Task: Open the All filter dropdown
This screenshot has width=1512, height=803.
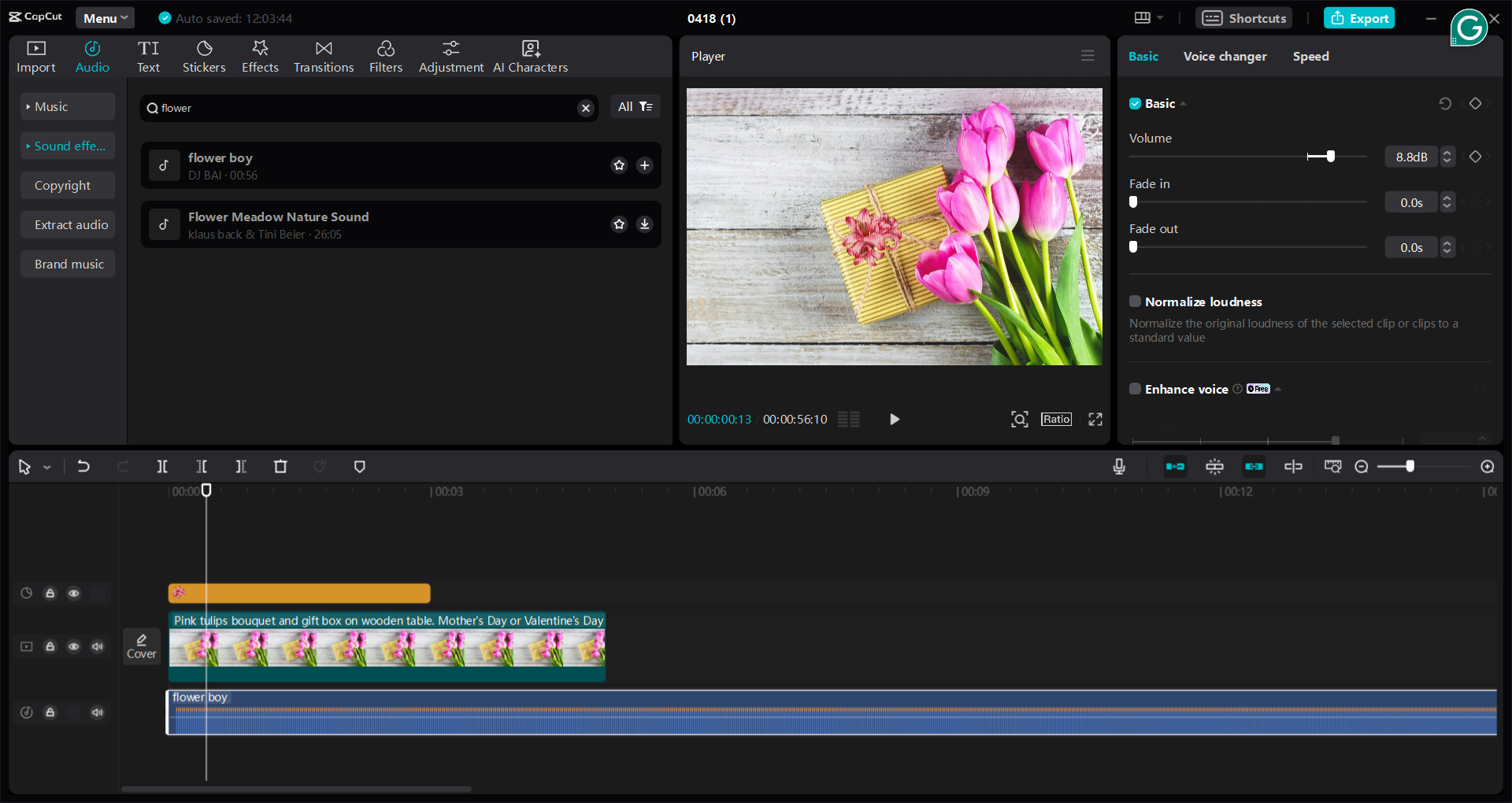Action: tap(635, 106)
